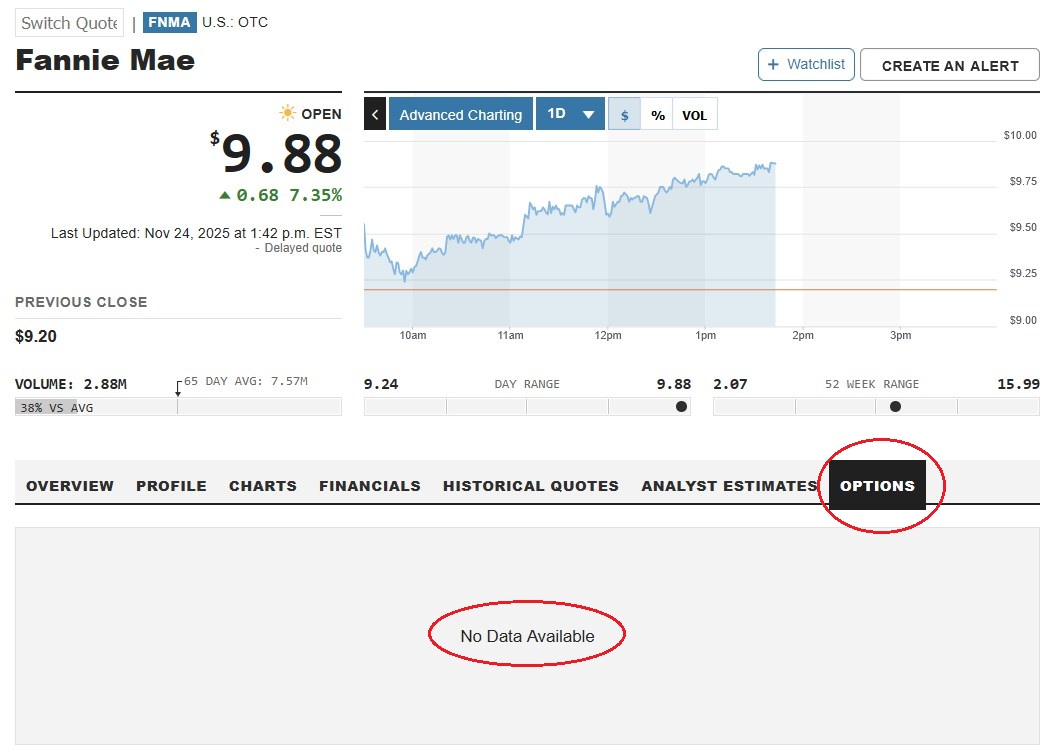Click the VOLUME: 2.88M label
The width and height of the screenshot is (1047, 755).
coord(71,385)
